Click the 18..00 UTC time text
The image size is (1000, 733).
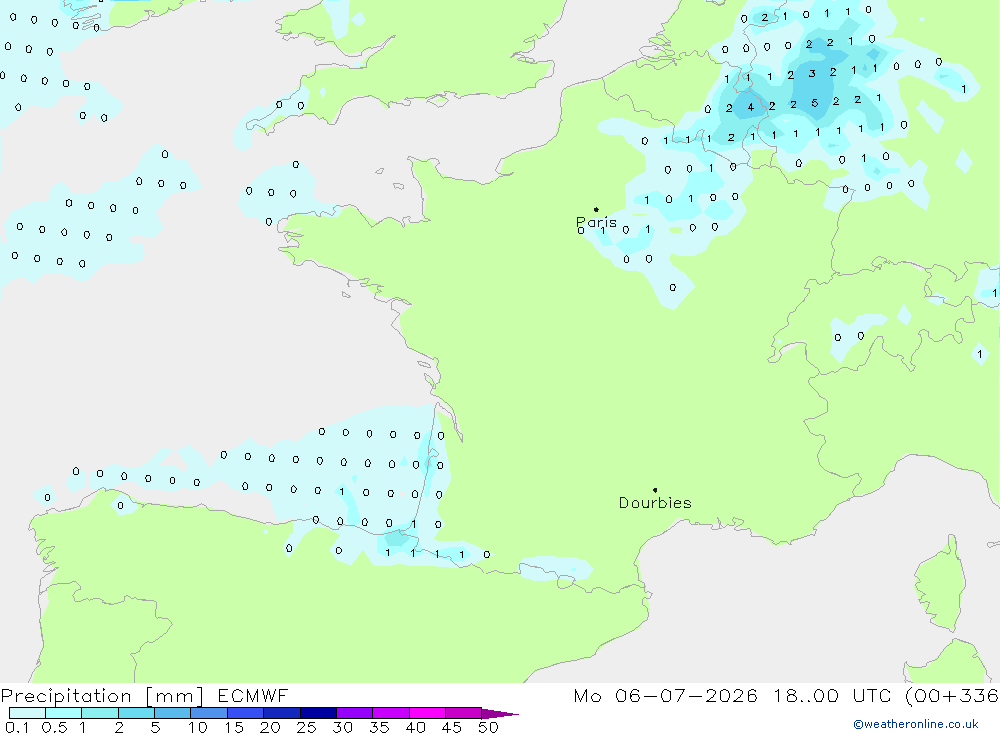[832, 696]
